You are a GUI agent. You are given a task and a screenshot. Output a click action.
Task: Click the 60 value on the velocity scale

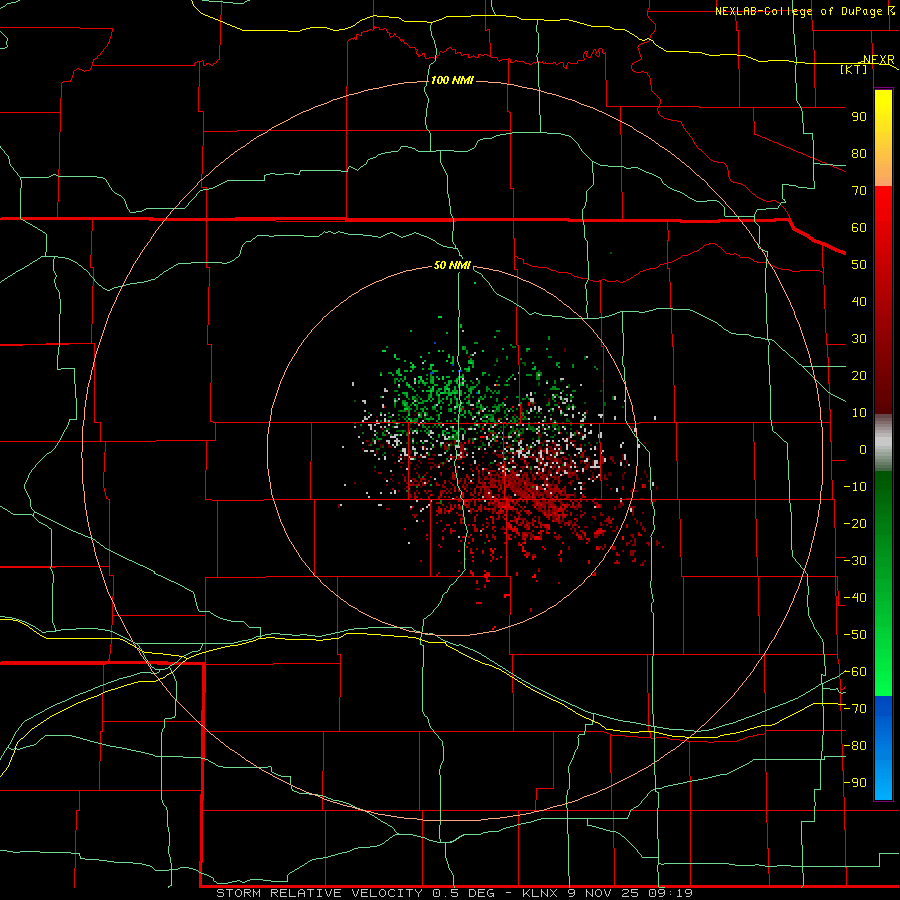pos(859,228)
